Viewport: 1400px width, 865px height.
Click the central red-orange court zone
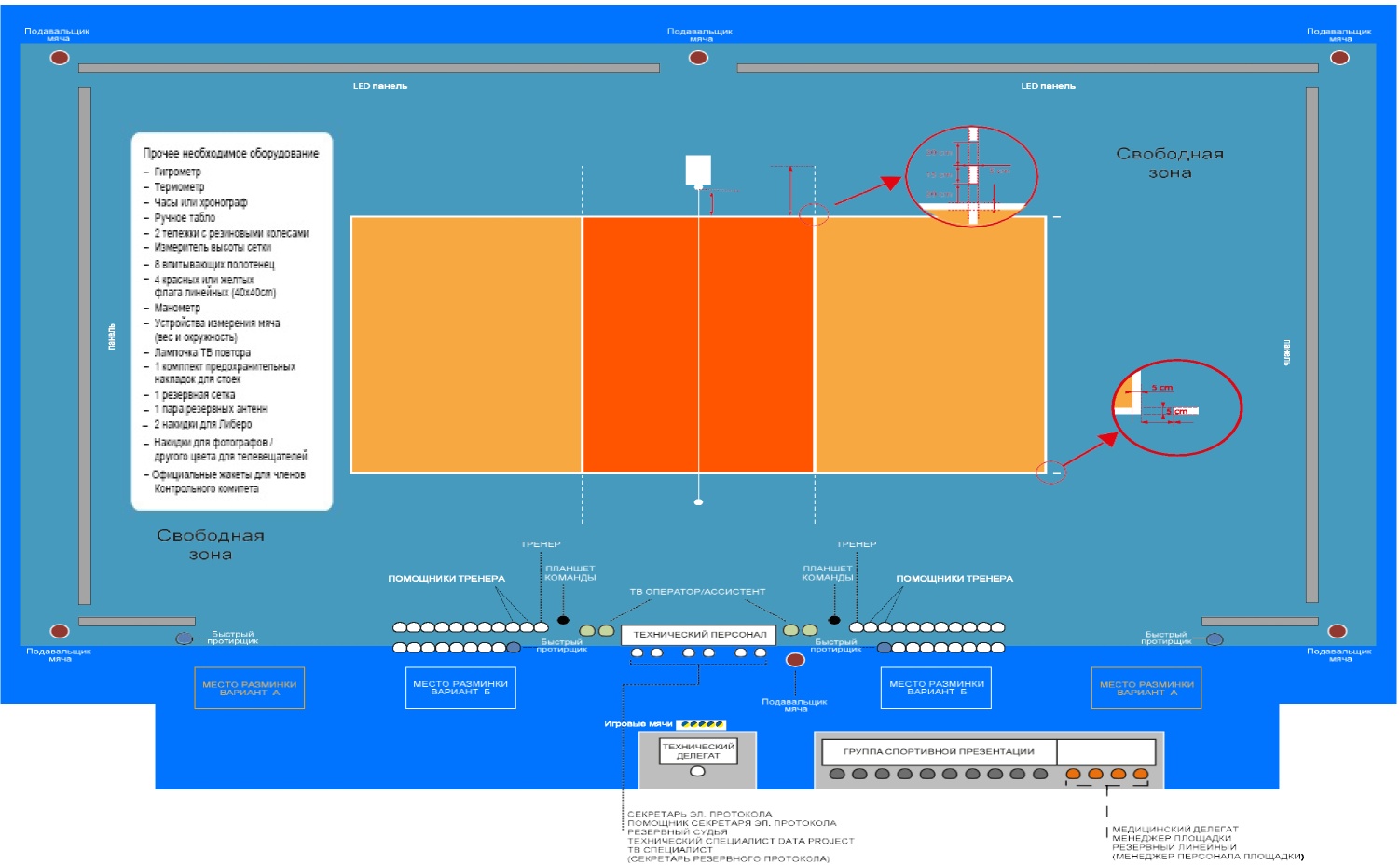(698, 345)
